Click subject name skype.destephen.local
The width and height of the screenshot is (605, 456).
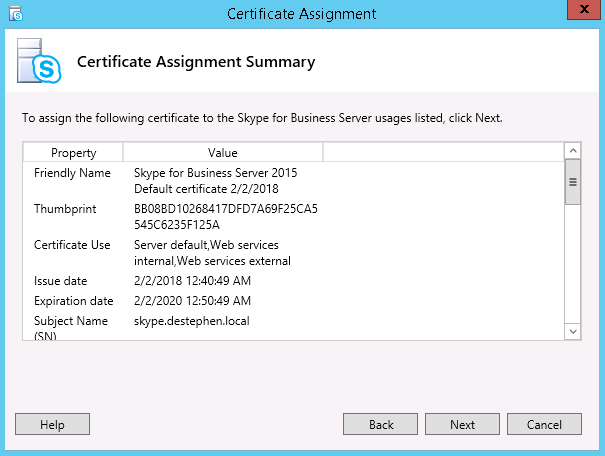(192, 321)
